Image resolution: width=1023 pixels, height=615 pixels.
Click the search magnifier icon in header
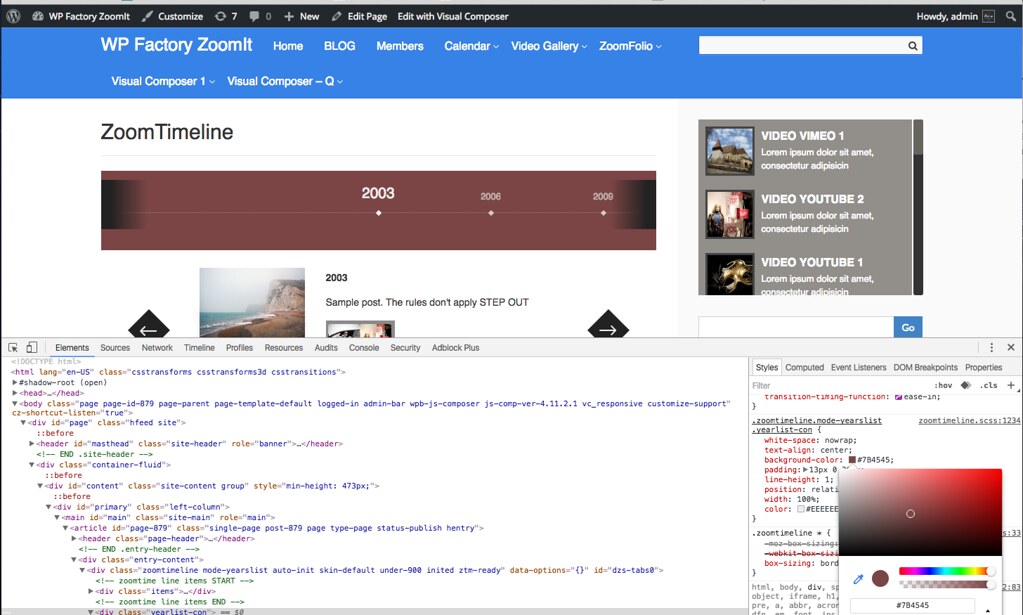pyautogui.click(x=912, y=46)
